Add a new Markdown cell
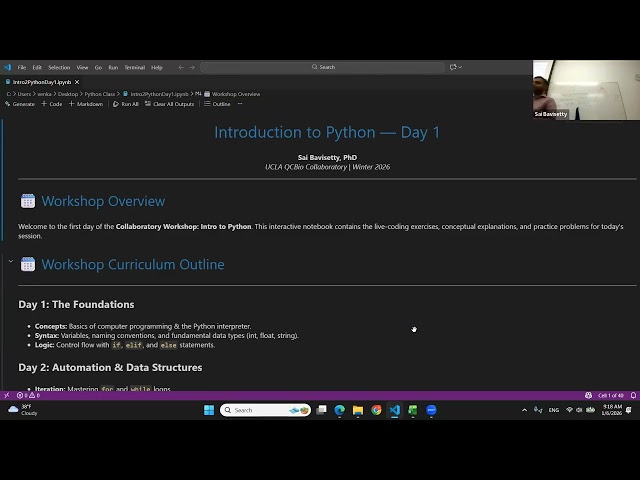The image size is (640, 480). tap(86, 104)
